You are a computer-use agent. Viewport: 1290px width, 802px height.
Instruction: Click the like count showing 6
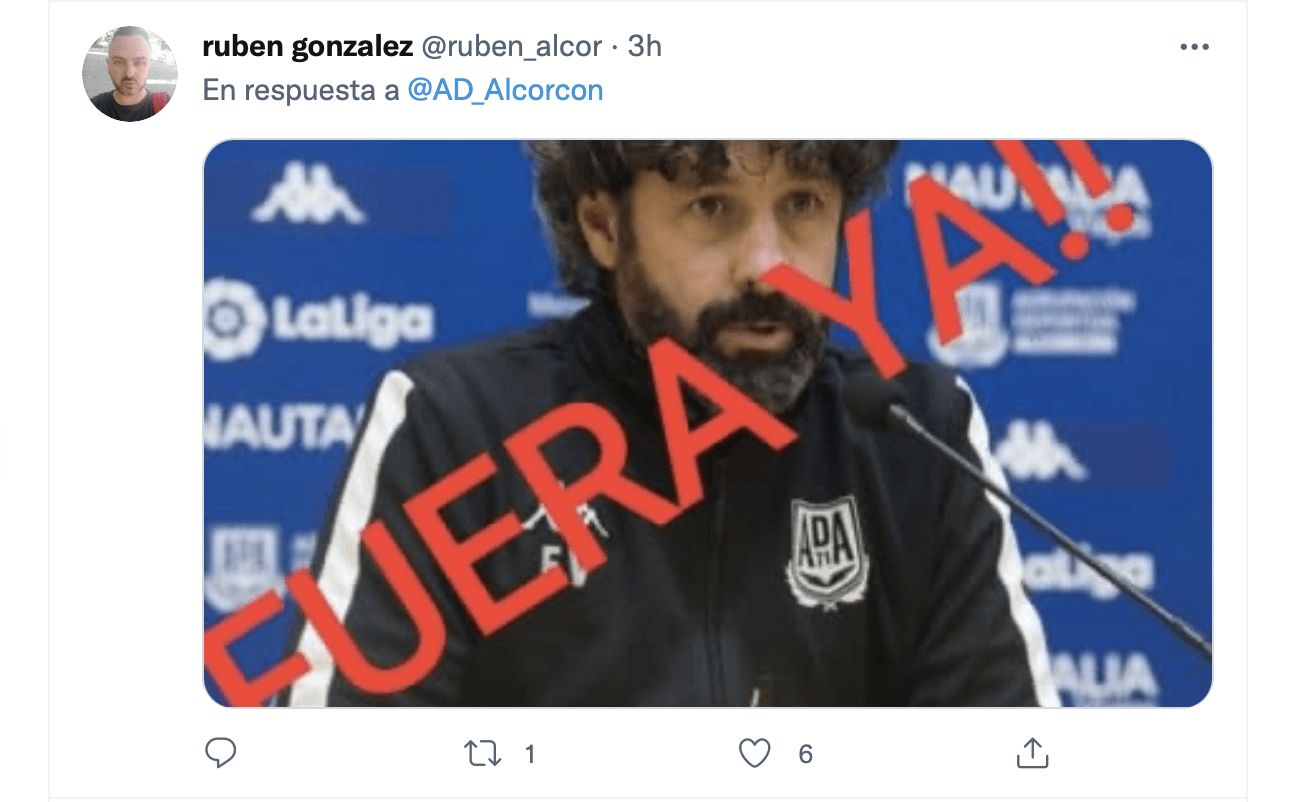point(806,754)
